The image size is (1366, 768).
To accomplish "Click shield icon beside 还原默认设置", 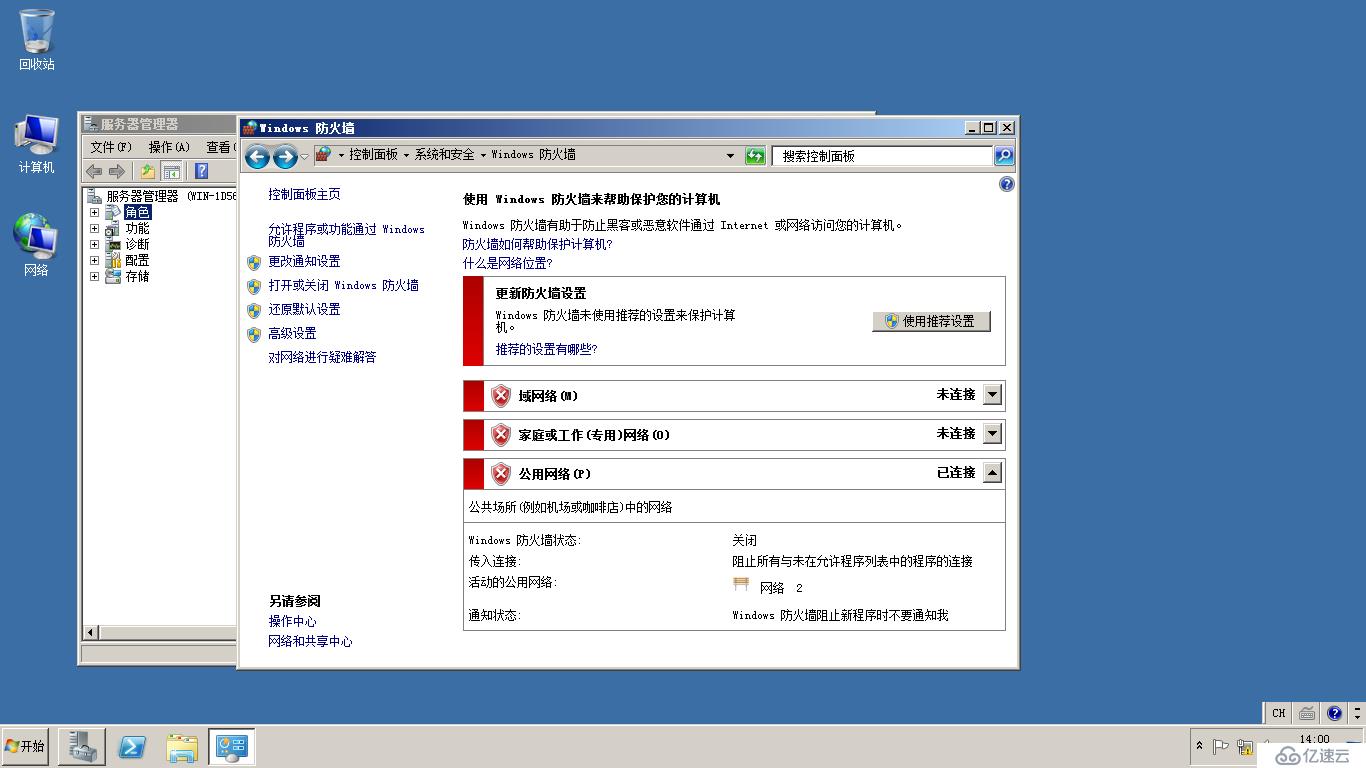I will coord(254,310).
